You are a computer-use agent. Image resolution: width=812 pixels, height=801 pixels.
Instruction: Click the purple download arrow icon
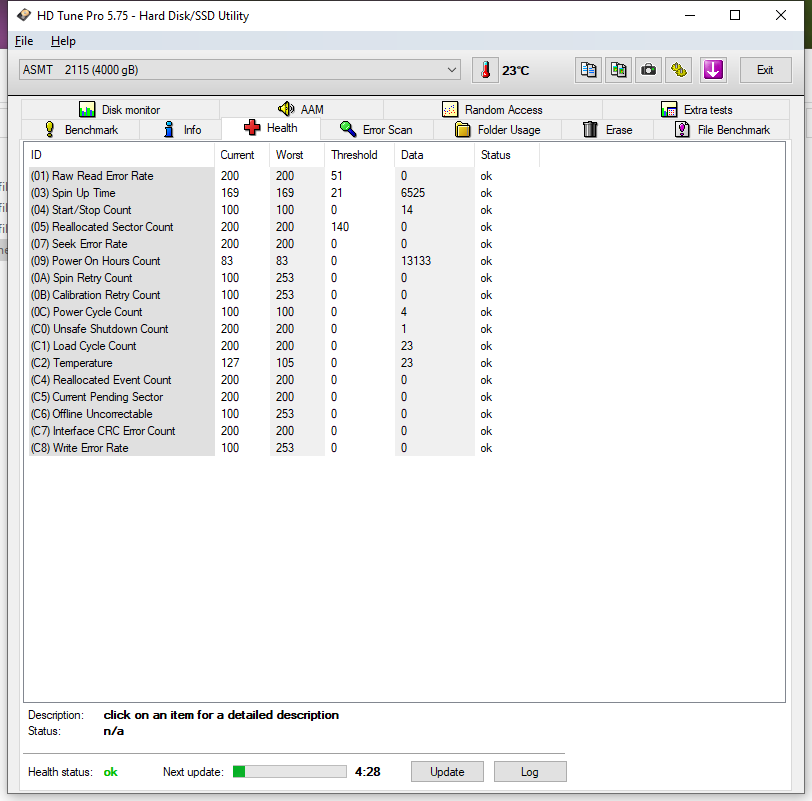coord(713,70)
